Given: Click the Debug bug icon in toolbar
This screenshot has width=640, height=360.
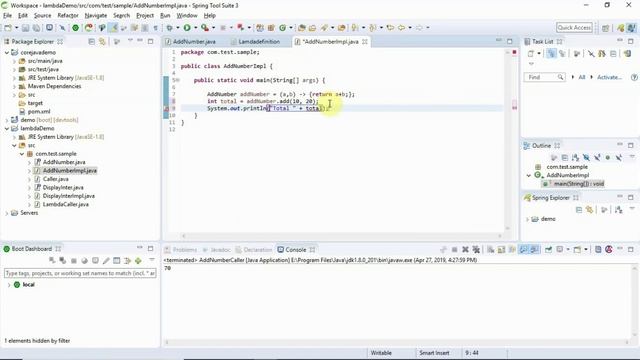Looking at the screenshot, I should coord(169,28).
